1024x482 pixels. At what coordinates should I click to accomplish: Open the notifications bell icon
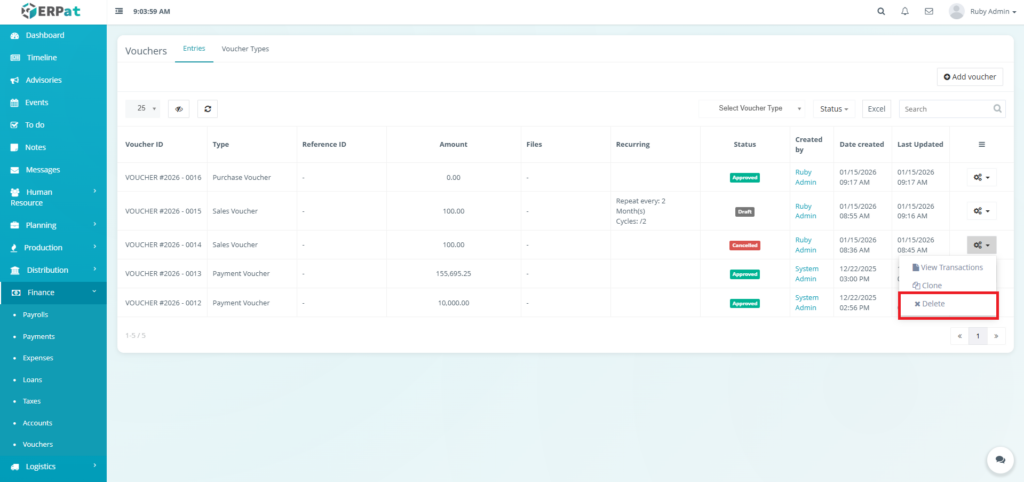tap(905, 11)
